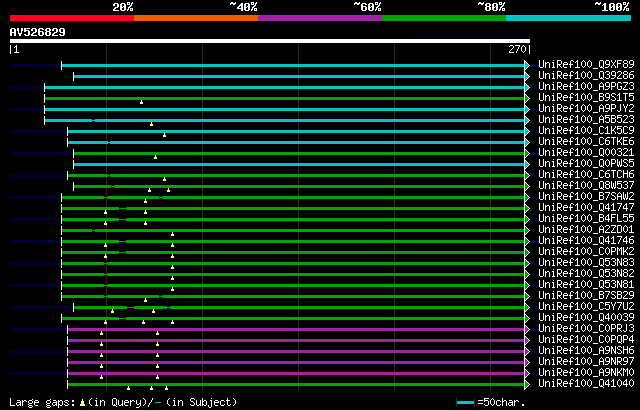Screen dimensions: 640x410
Task: Click the orange ~40% legend color bar
Action: [195, 18]
